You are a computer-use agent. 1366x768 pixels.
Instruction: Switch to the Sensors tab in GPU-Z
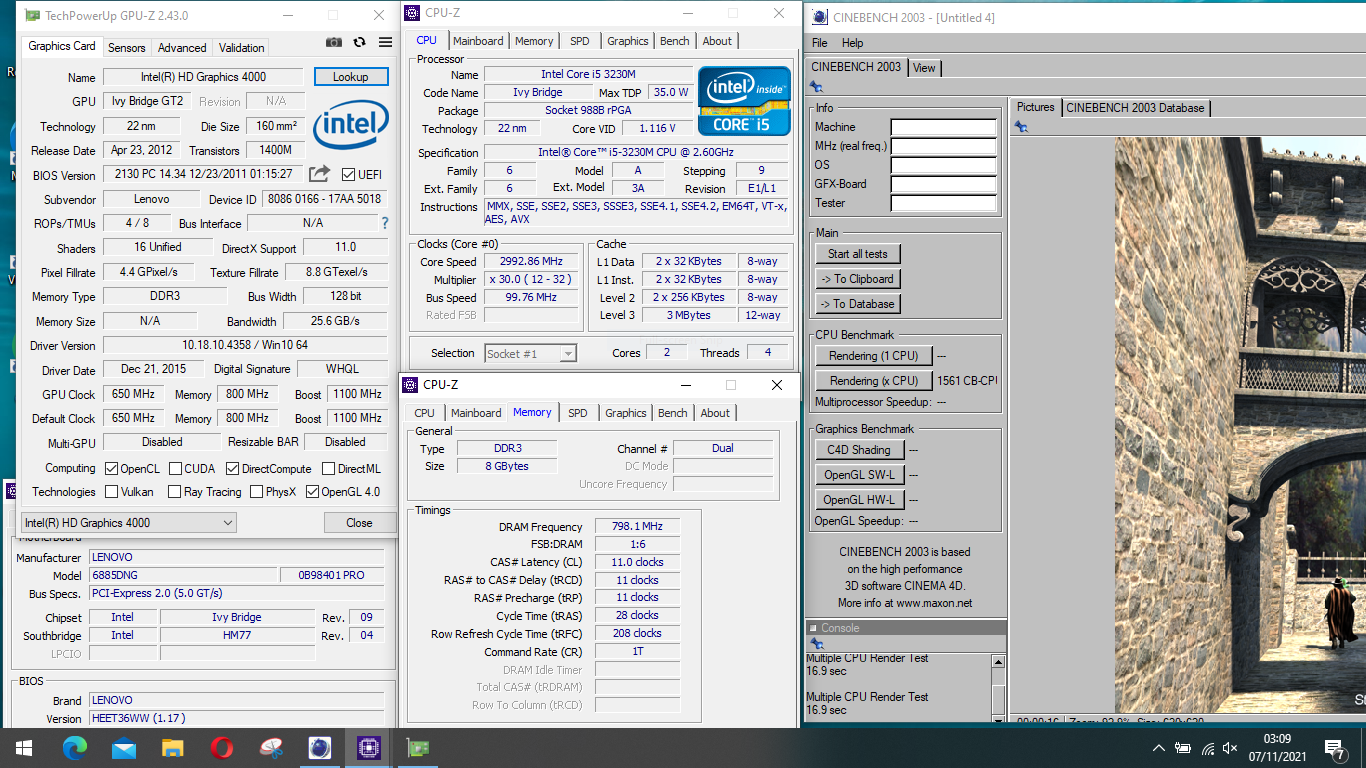pyautogui.click(x=127, y=47)
